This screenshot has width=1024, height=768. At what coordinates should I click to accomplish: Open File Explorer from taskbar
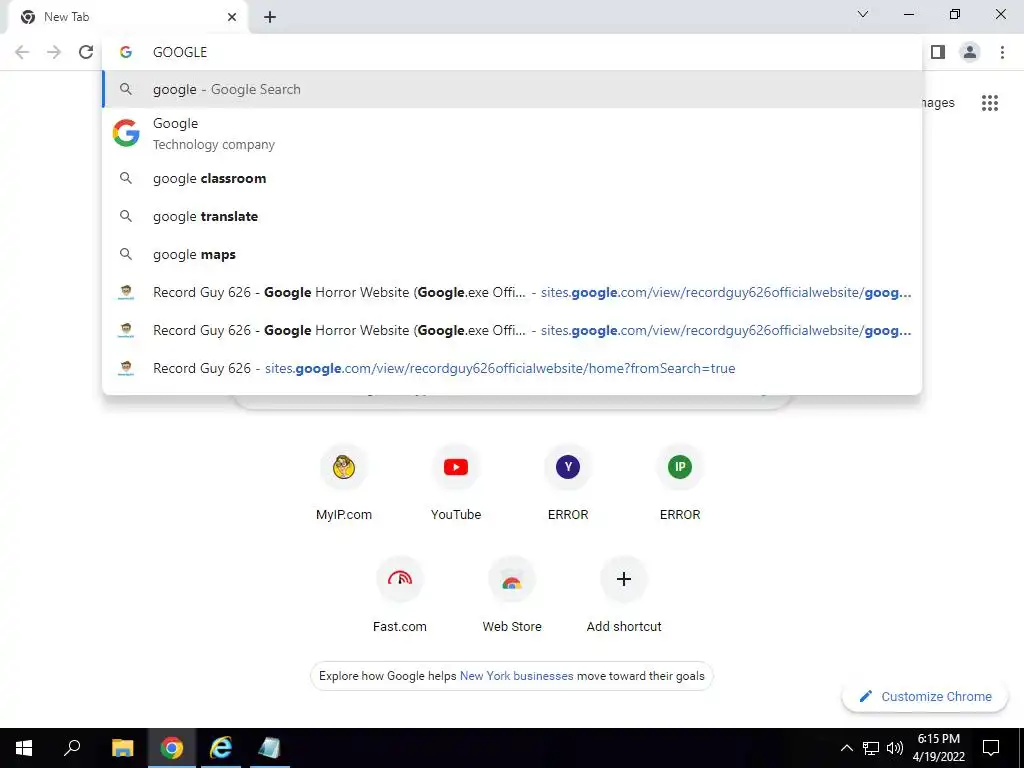point(122,748)
